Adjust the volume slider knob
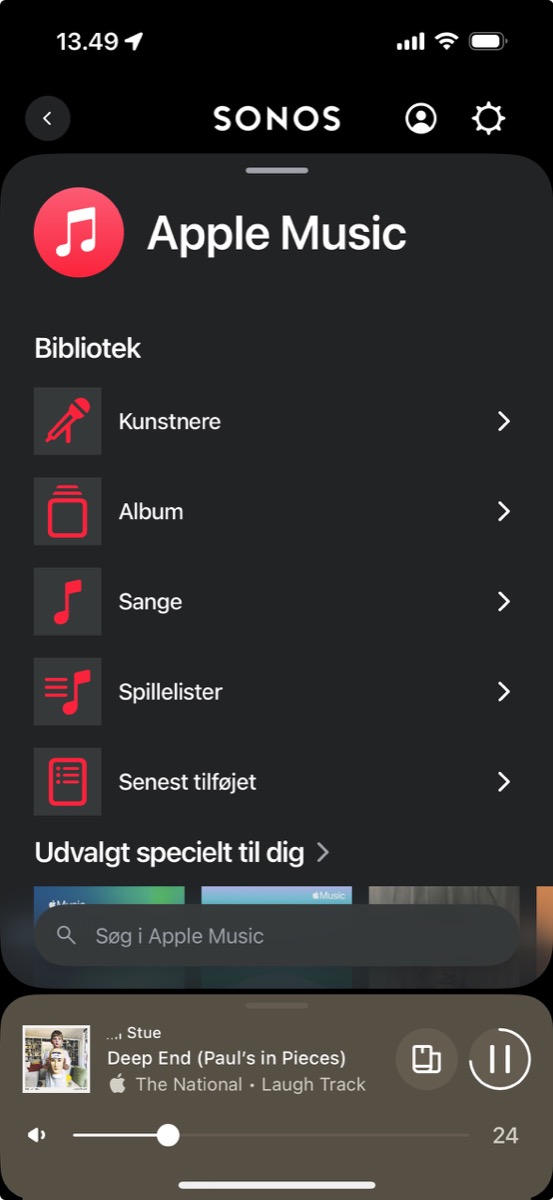 click(x=168, y=1135)
